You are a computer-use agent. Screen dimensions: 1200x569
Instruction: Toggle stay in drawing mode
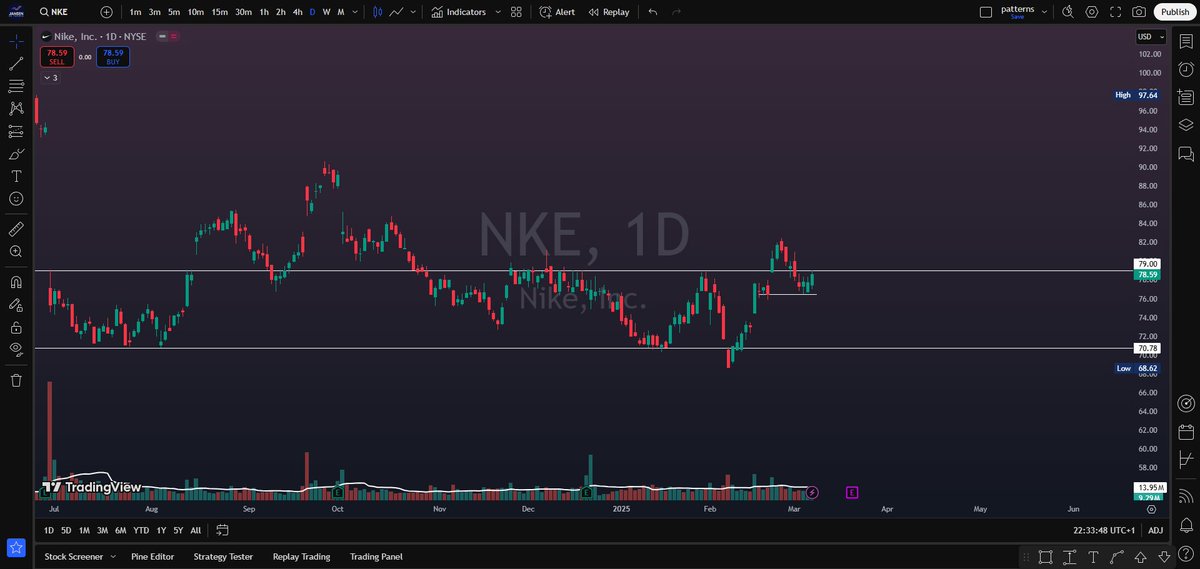click(x=16, y=305)
